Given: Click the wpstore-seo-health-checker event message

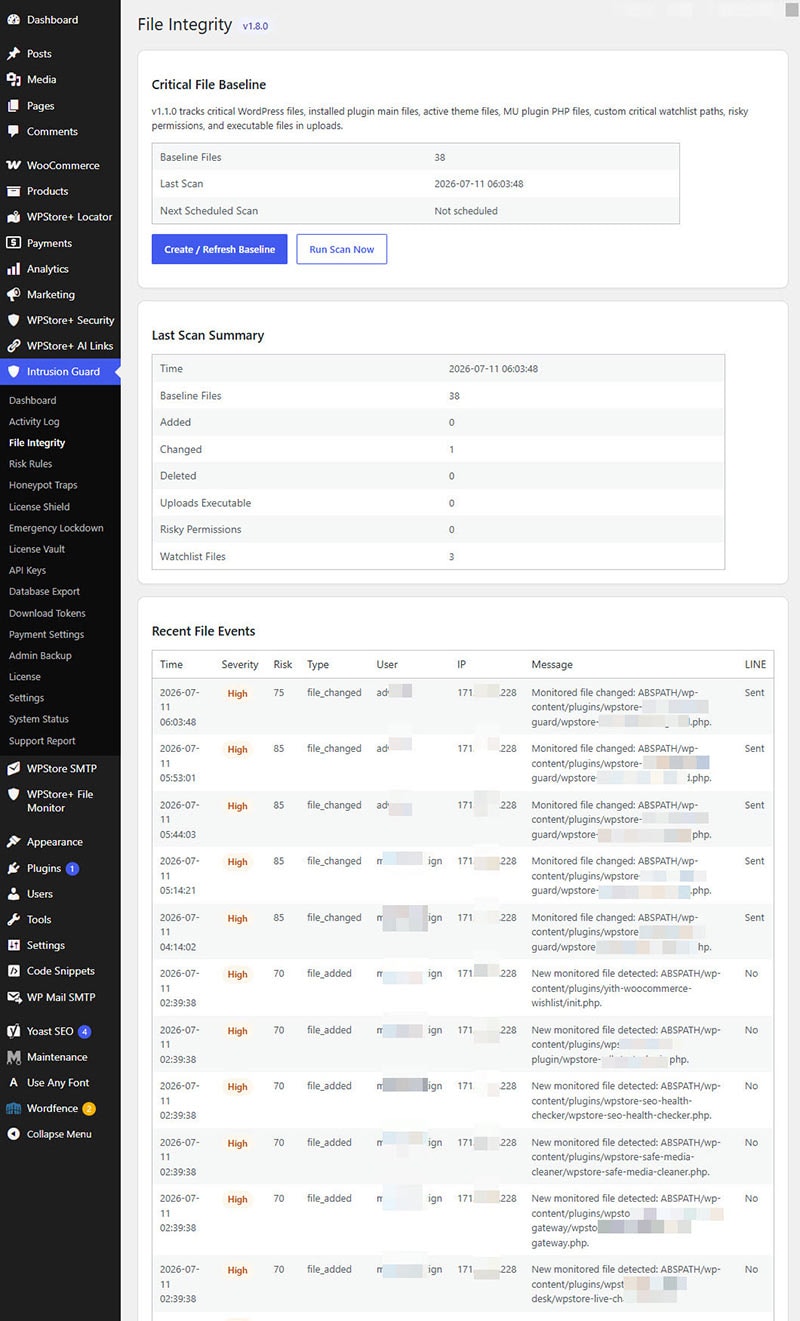Looking at the screenshot, I should point(626,1100).
